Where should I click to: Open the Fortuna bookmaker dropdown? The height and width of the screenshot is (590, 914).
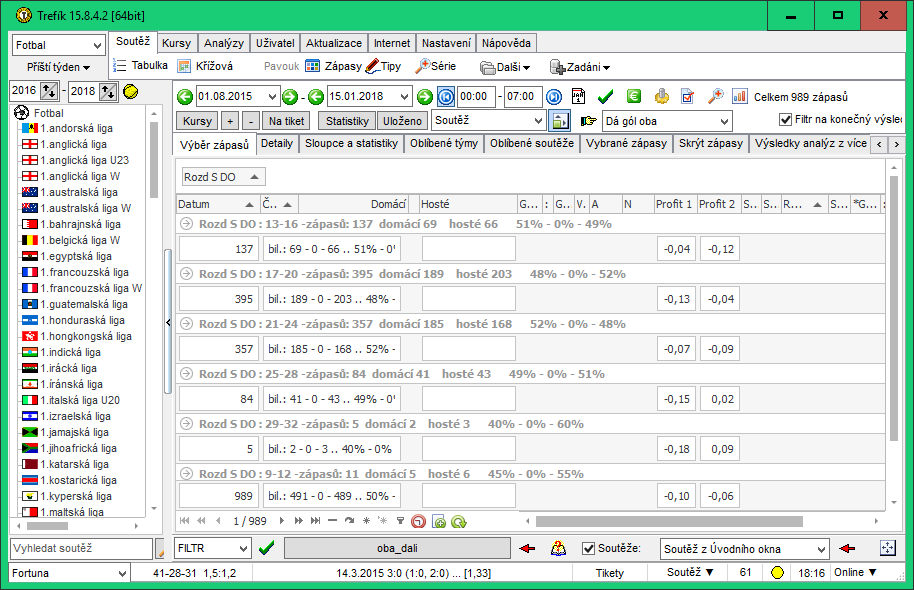[x=69, y=573]
